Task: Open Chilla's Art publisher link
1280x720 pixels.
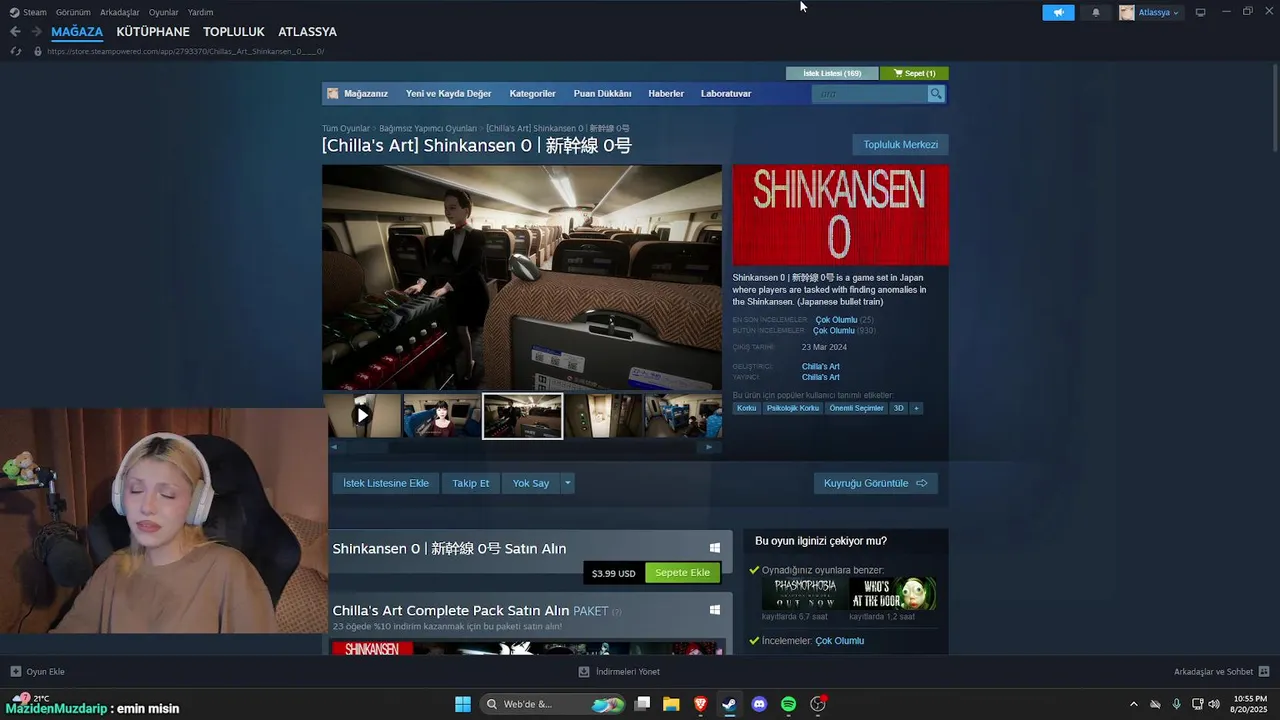Action: pyautogui.click(x=820, y=377)
